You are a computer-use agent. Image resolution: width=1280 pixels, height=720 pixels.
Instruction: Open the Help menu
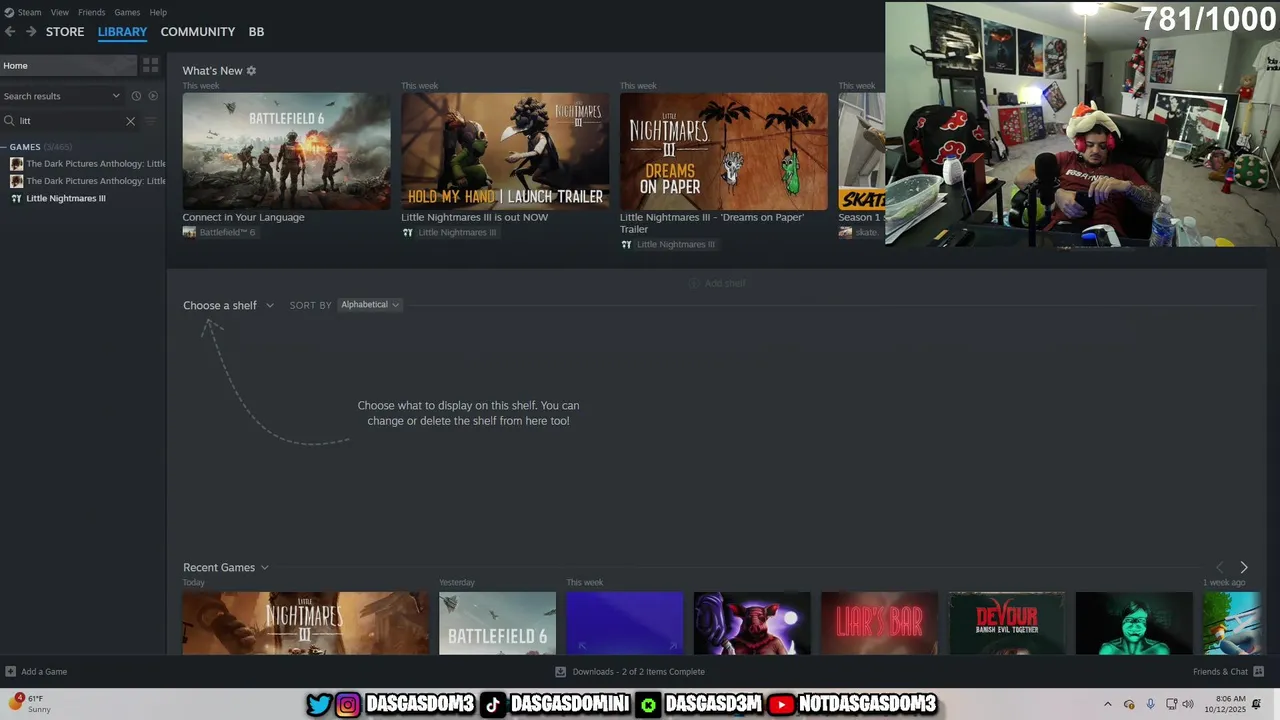click(158, 12)
